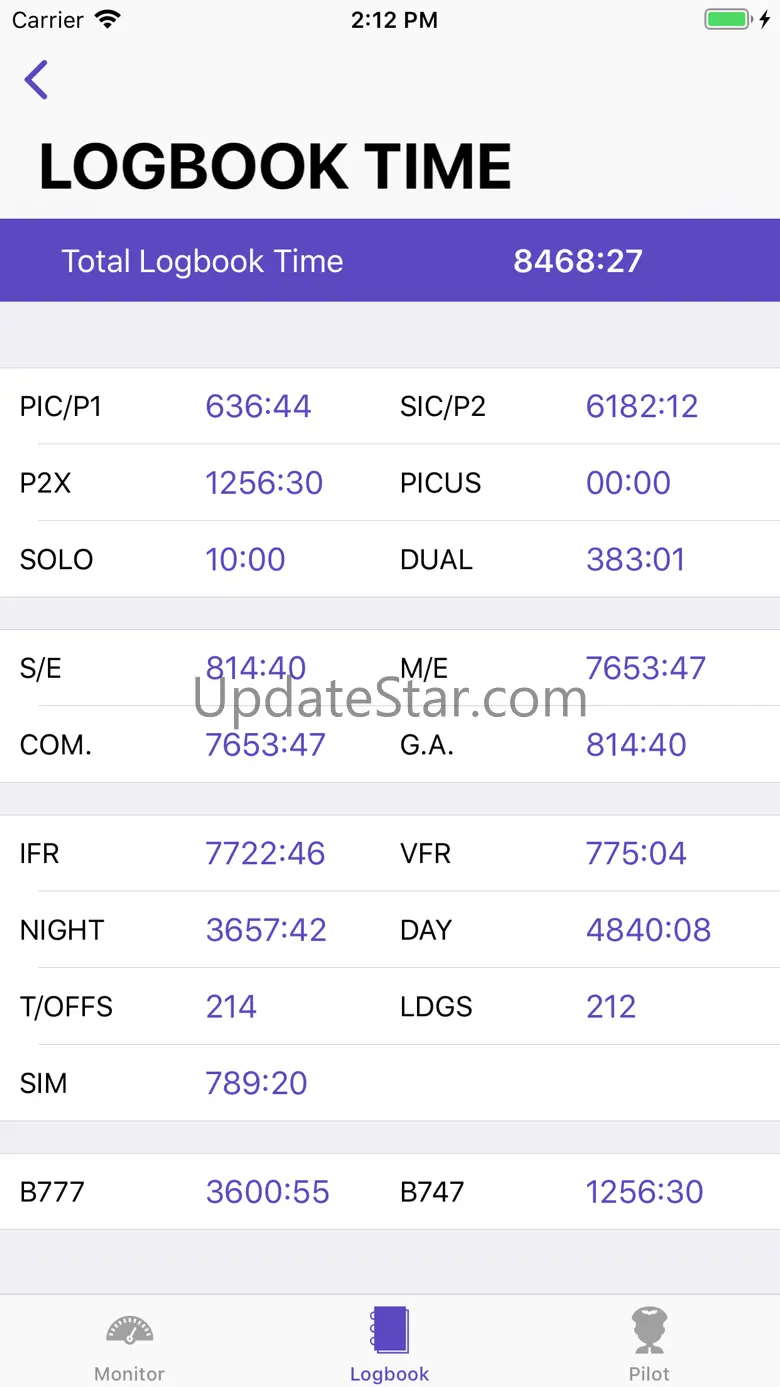Tap the IFR time 7722:46
This screenshot has height=1387, width=780.
point(265,853)
